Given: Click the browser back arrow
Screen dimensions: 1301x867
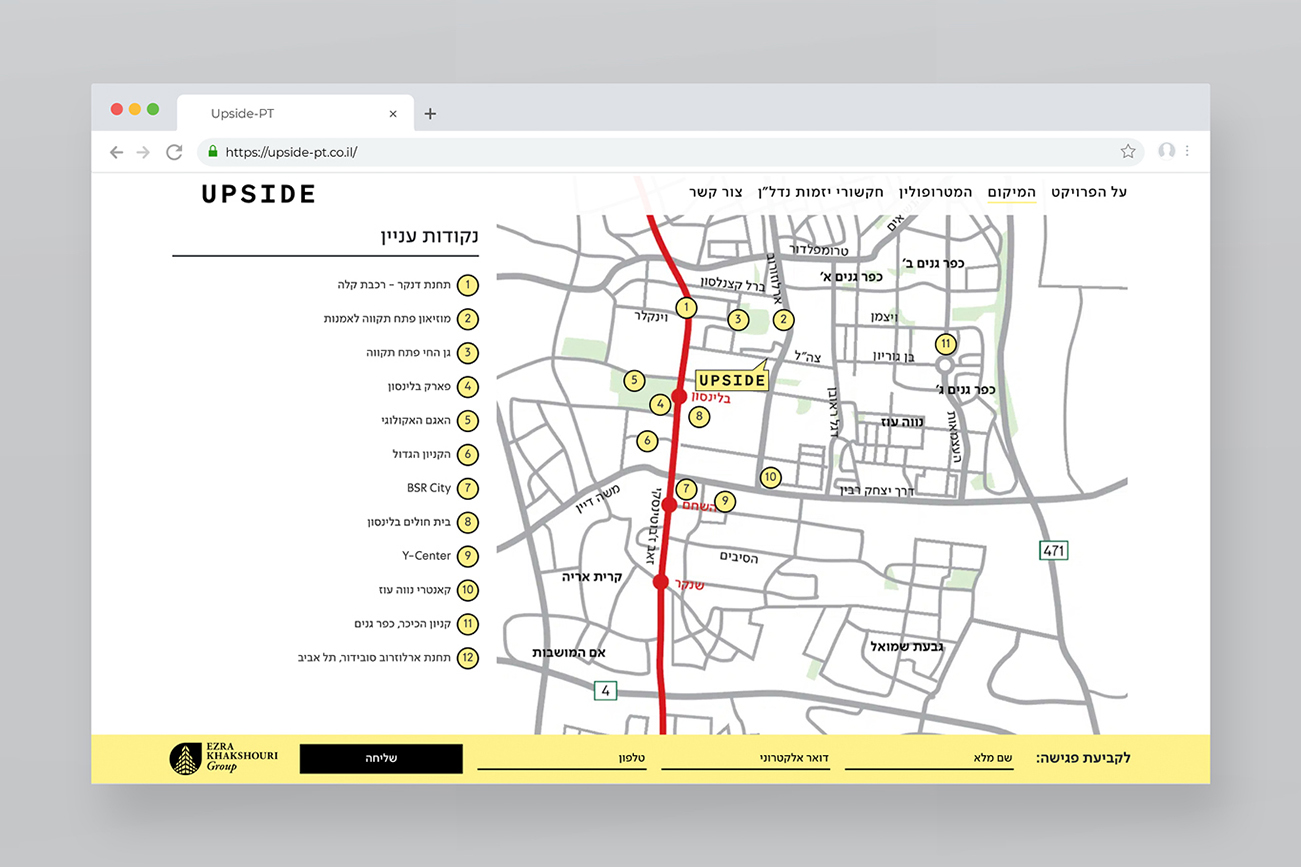Looking at the screenshot, I should coord(116,152).
